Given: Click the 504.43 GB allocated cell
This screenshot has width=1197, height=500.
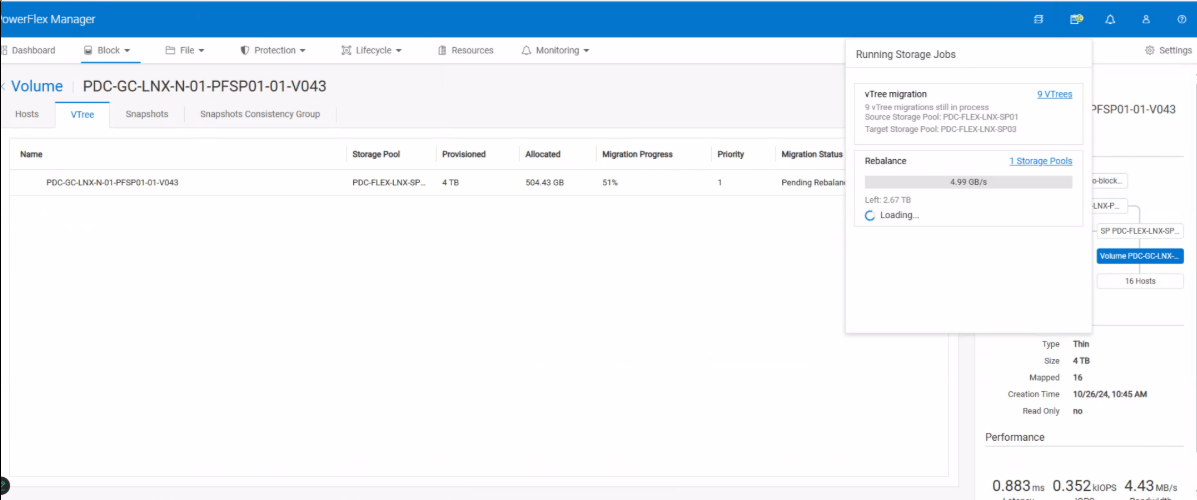Looking at the screenshot, I should pos(545,183).
